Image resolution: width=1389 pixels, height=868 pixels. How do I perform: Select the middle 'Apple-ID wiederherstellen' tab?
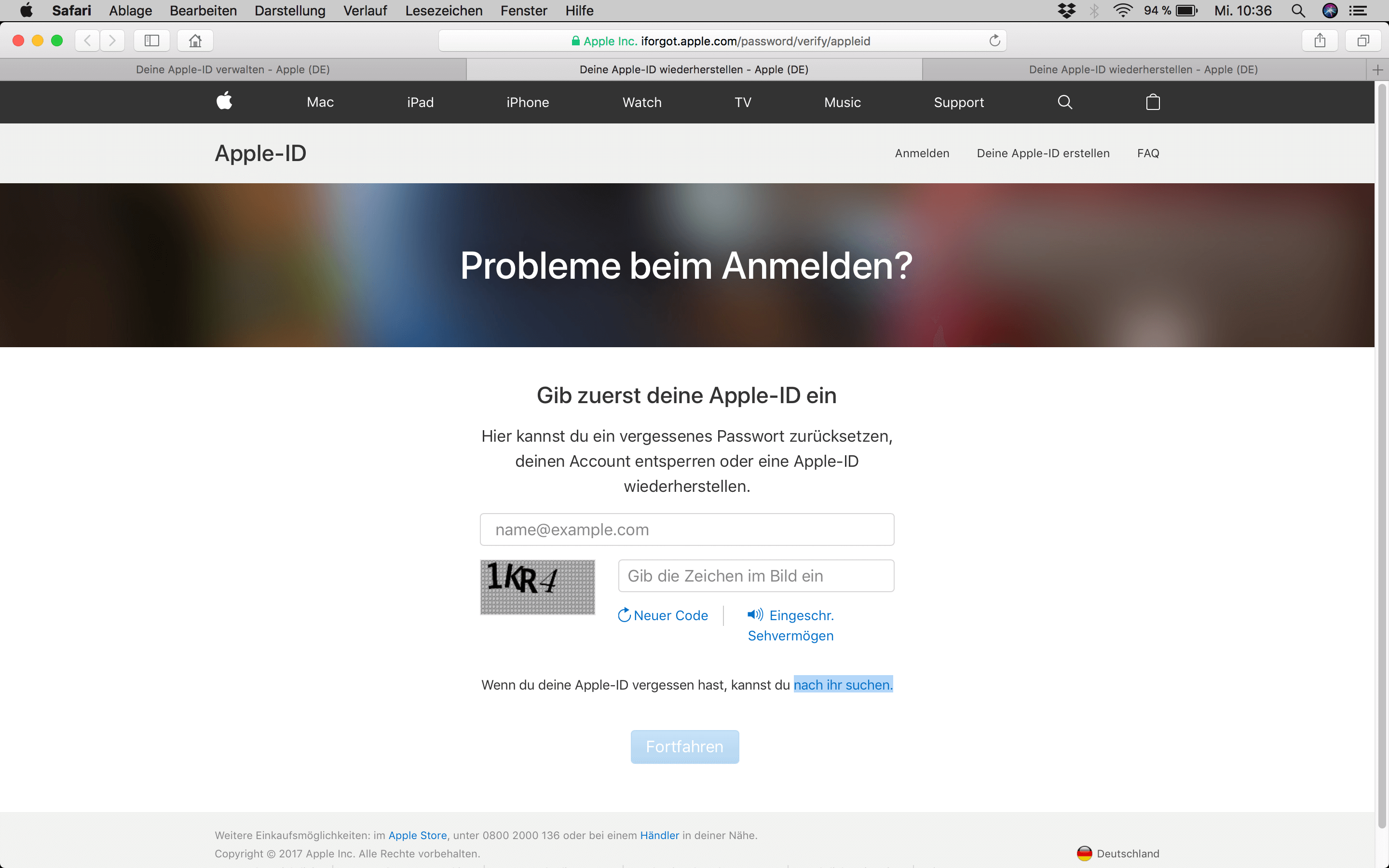[x=694, y=69]
